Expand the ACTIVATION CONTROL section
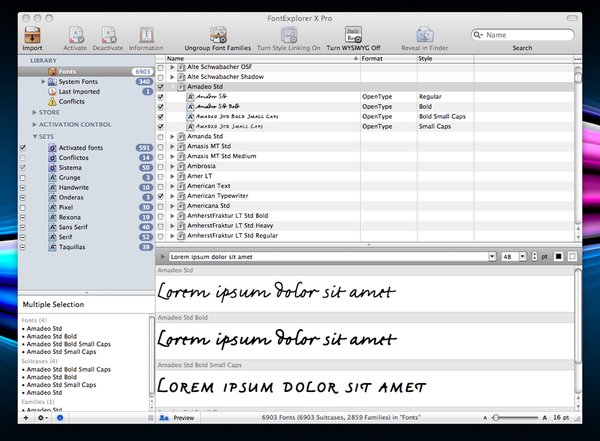 point(34,125)
